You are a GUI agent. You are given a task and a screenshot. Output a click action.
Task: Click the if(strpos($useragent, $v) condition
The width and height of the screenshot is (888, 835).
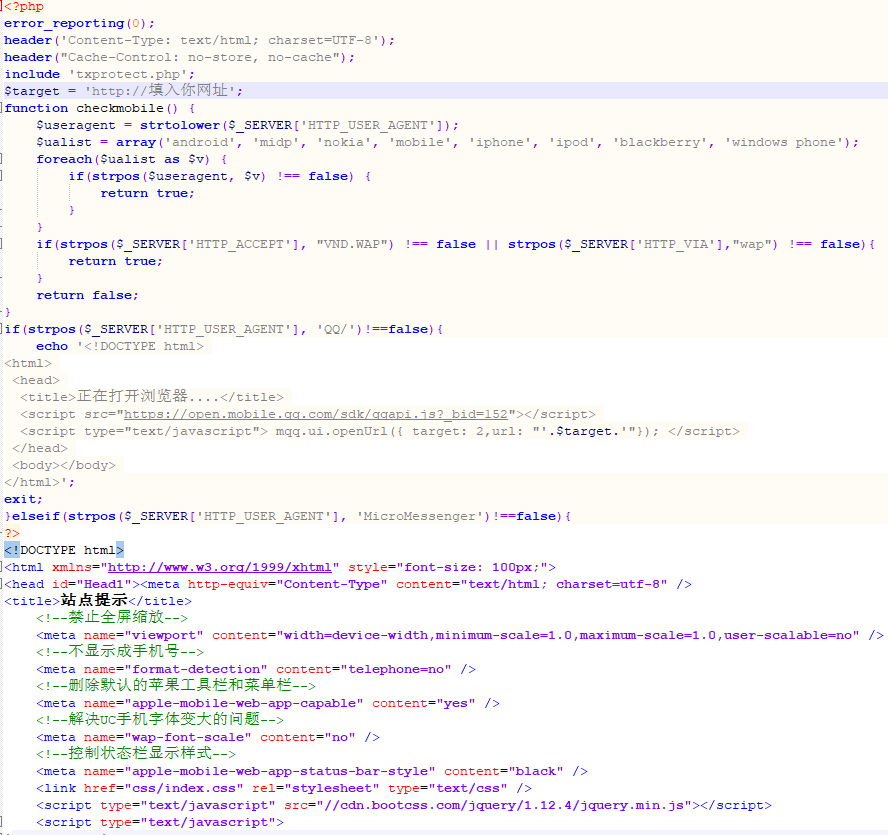[x=220, y=177]
